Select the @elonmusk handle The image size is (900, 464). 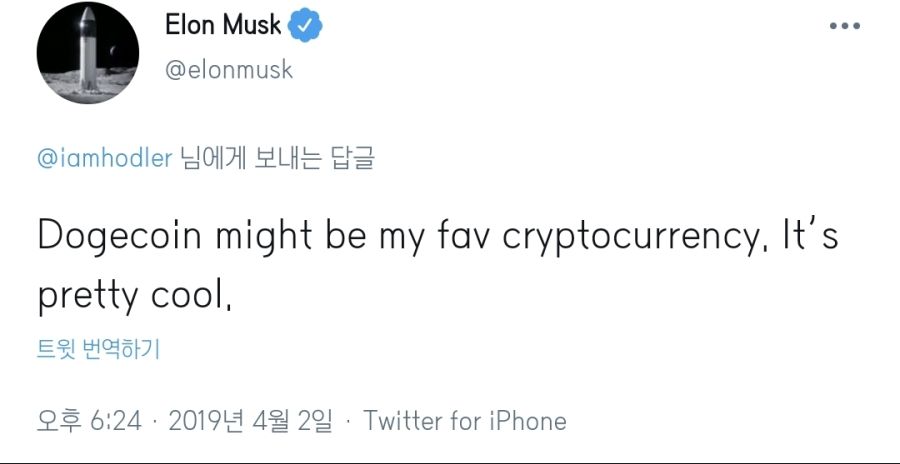(x=227, y=71)
